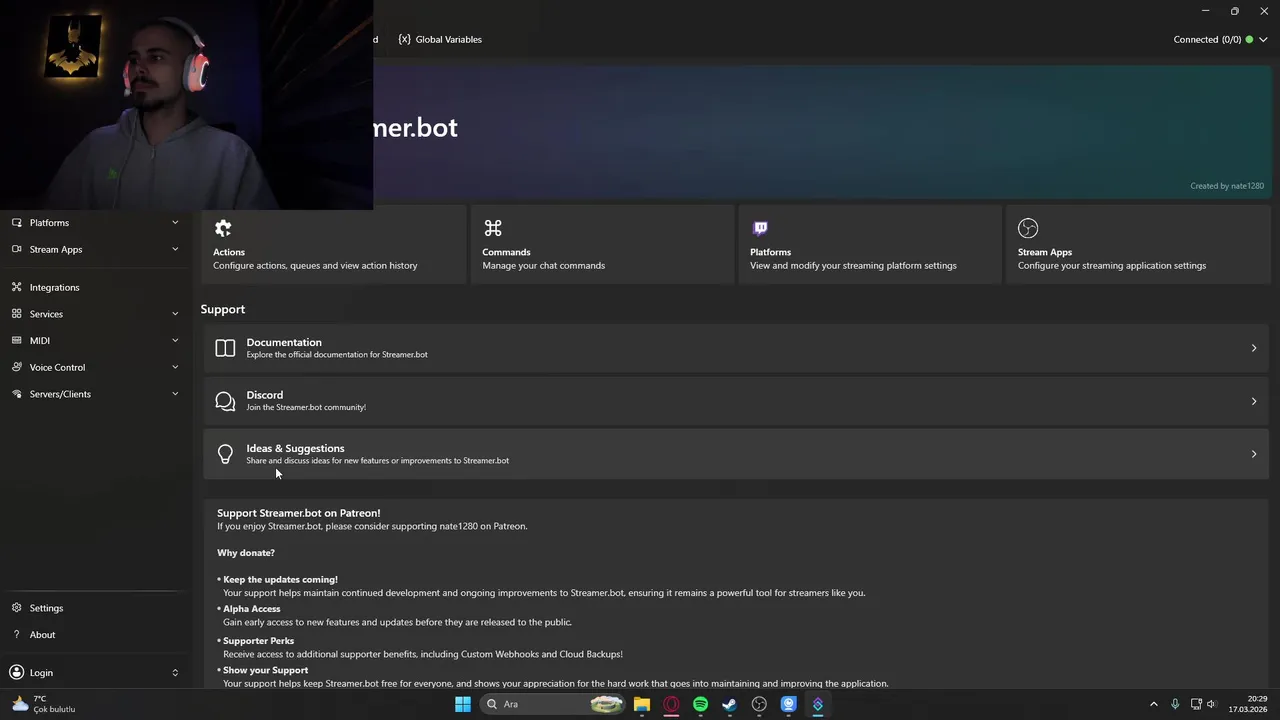1280x720 pixels.
Task: Click the Commands card icon
Action: click(x=493, y=228)
